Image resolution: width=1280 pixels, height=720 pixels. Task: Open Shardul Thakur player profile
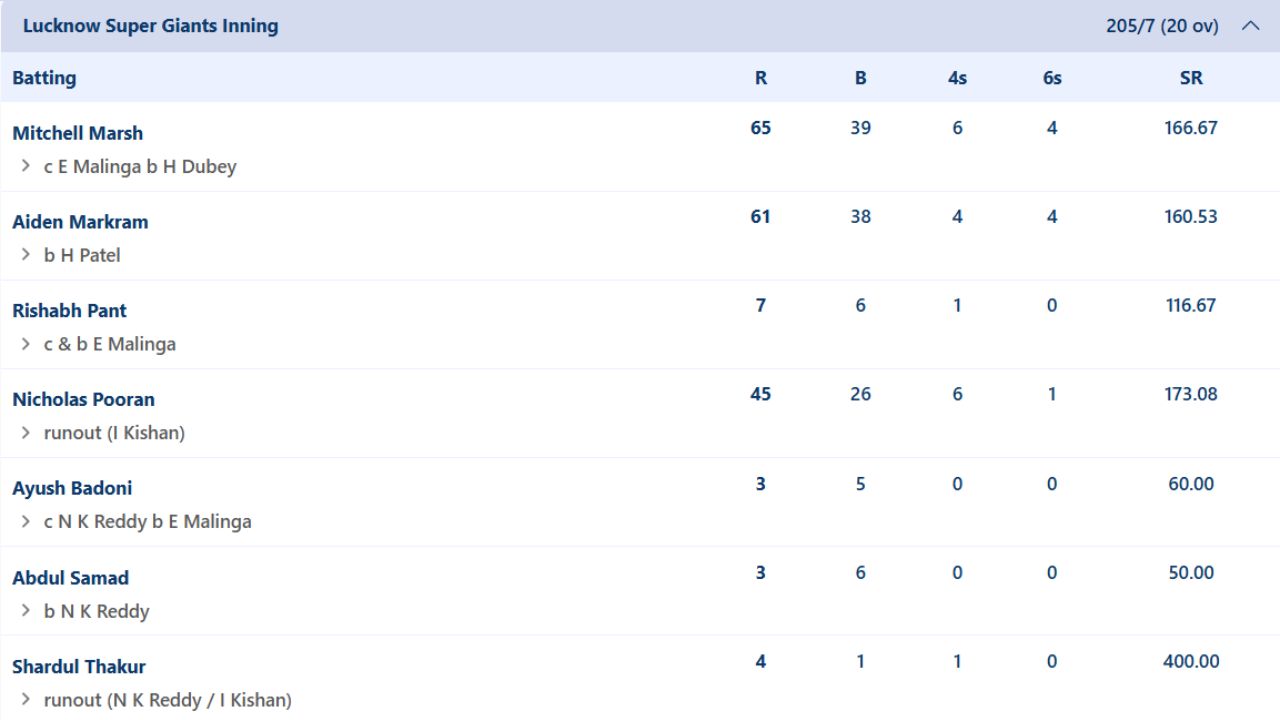(x=79, y=666)
